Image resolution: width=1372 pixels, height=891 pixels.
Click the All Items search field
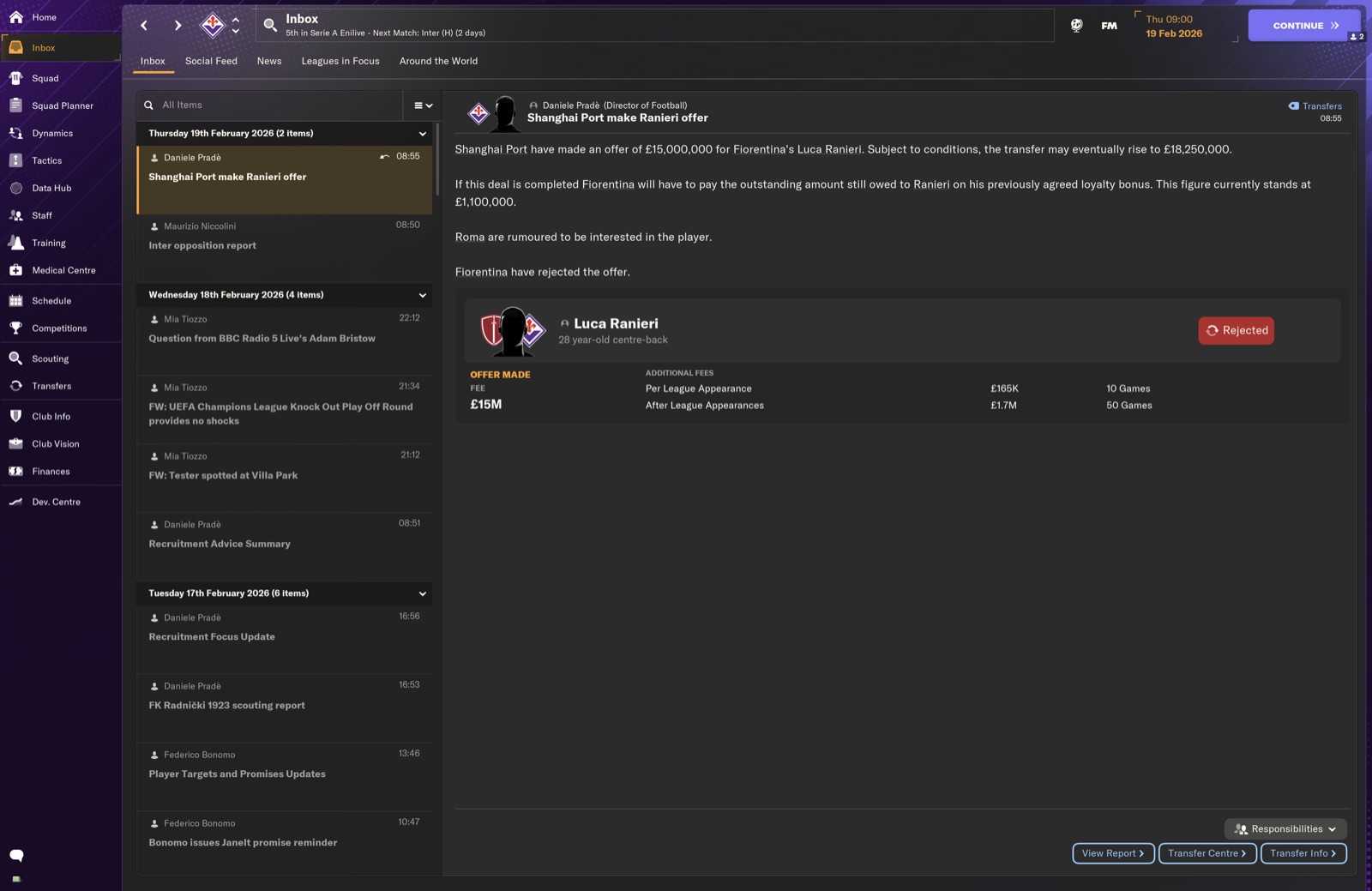[x=269, y=105]
